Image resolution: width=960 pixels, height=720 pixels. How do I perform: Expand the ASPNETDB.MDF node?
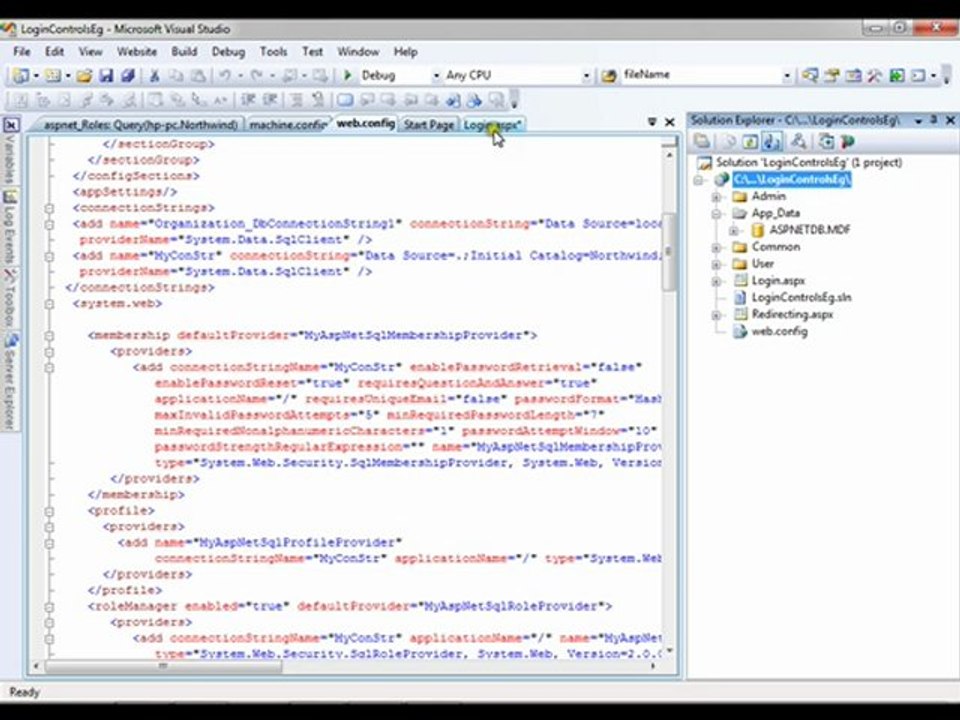(x=733, y=231)
